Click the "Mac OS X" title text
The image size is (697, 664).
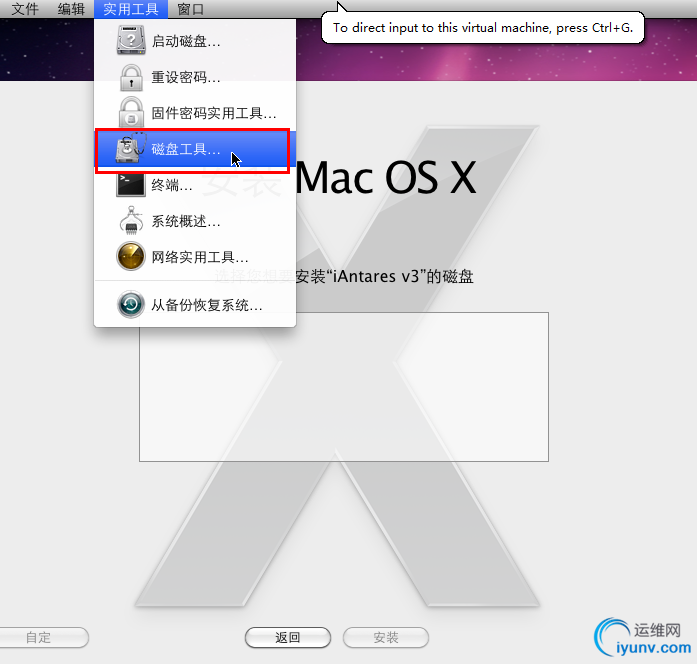385,178
